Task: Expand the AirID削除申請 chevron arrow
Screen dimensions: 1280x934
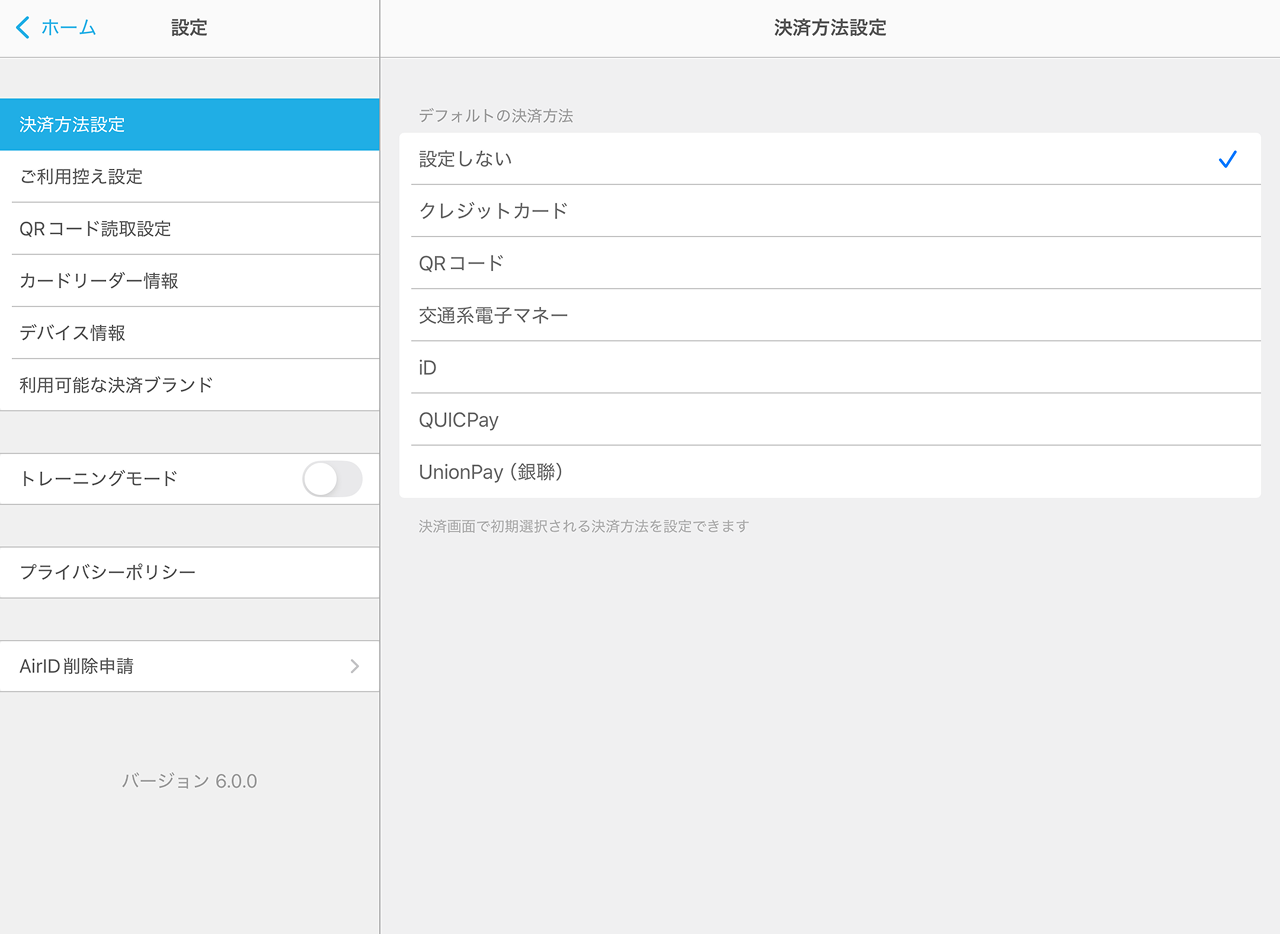Action: pos(354,666)
